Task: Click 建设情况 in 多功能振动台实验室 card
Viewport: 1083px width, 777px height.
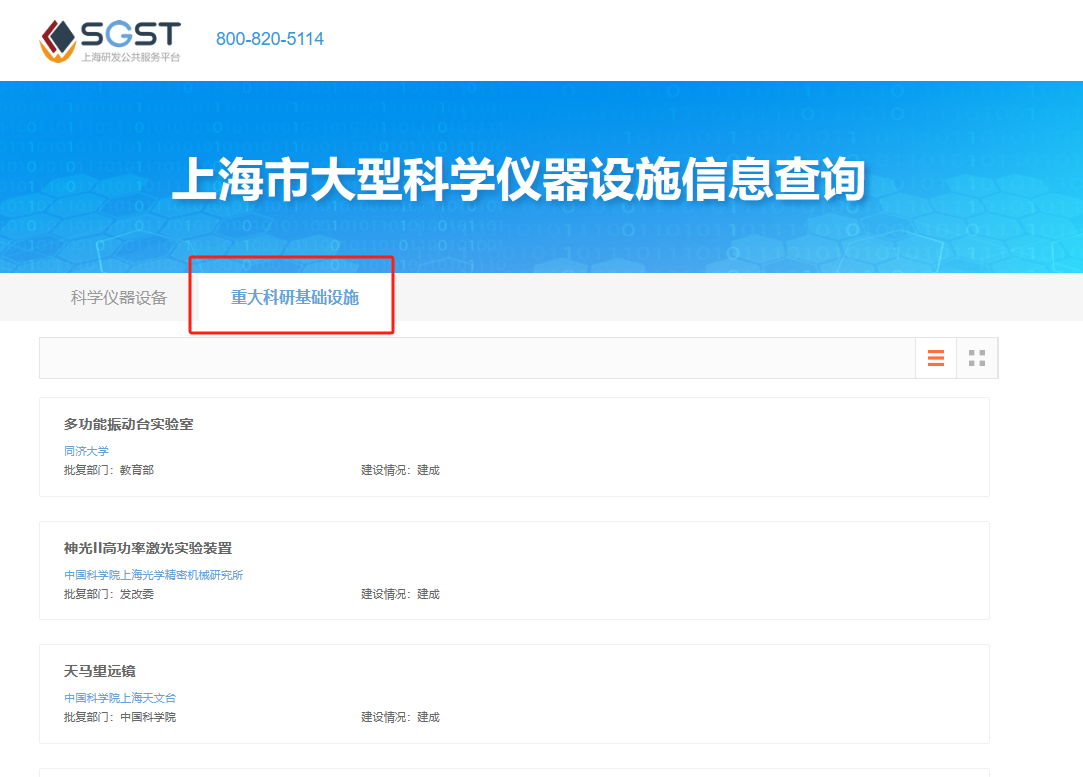Action: coord(401,470)
